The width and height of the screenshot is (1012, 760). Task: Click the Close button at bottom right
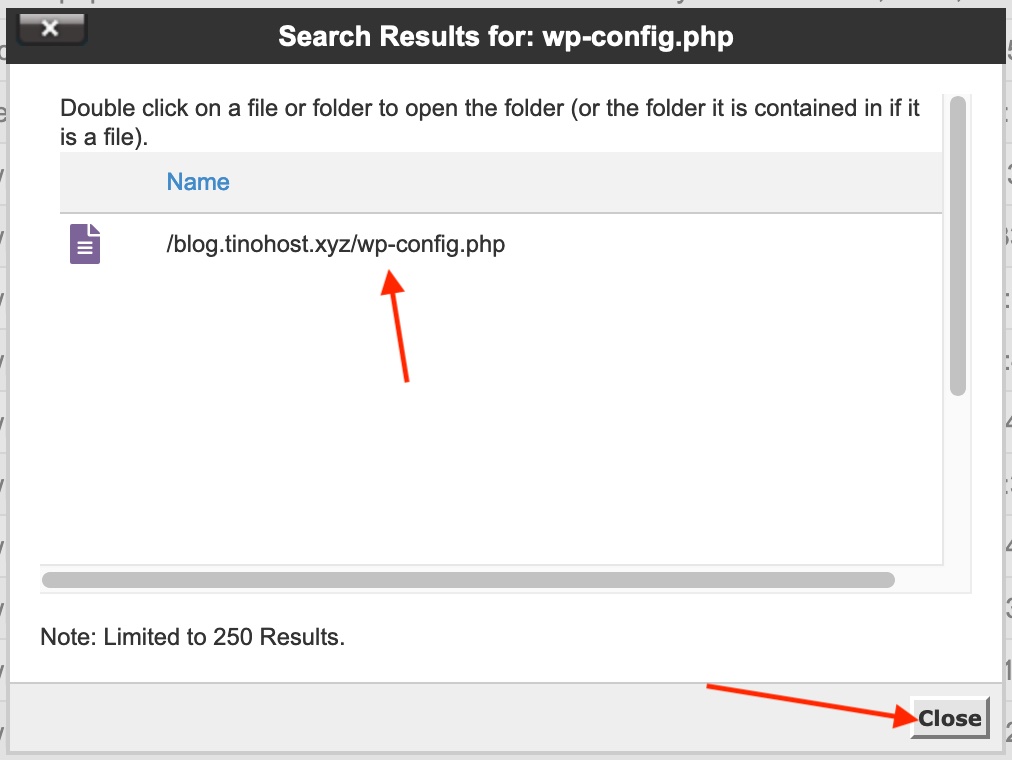(949, 718)
